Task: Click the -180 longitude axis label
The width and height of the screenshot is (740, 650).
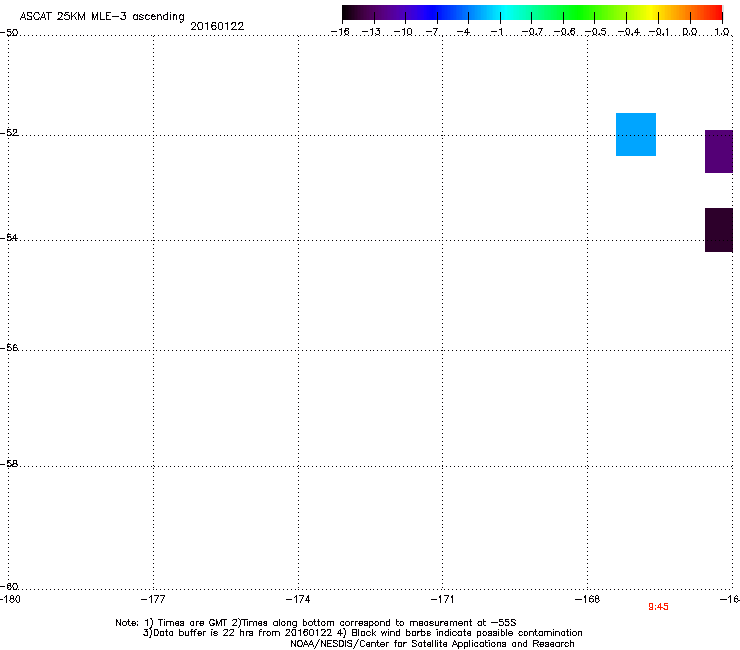Action: coord(10,599)
